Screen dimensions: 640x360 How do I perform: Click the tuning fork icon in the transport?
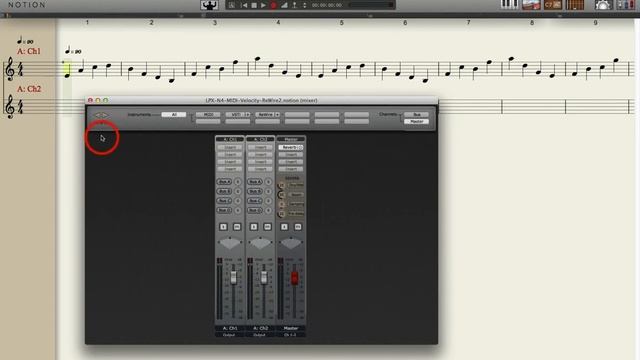[294, 5]
